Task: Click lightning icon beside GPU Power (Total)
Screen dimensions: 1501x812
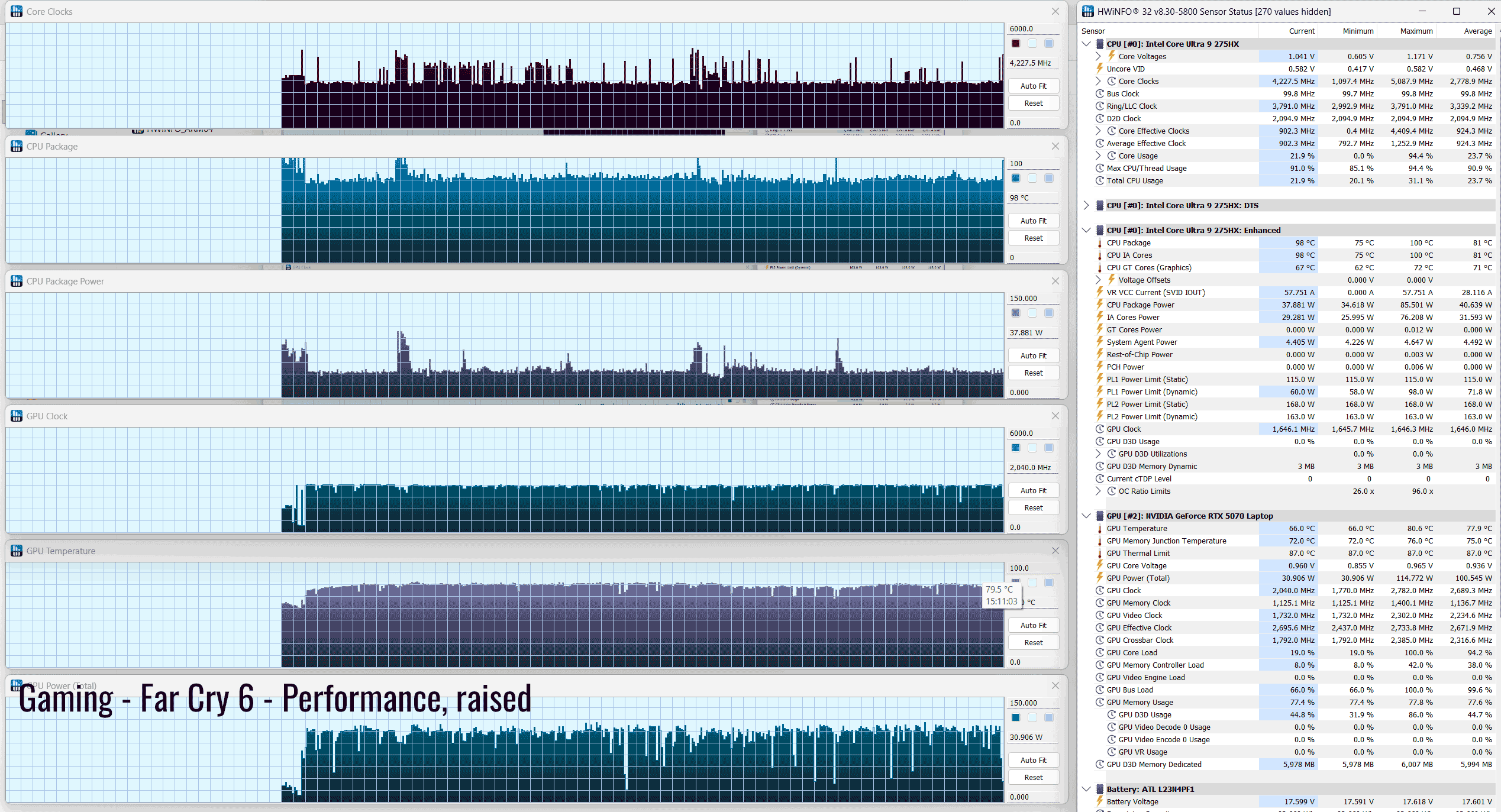Action: pyautogui.click(x=1100, y=578)
